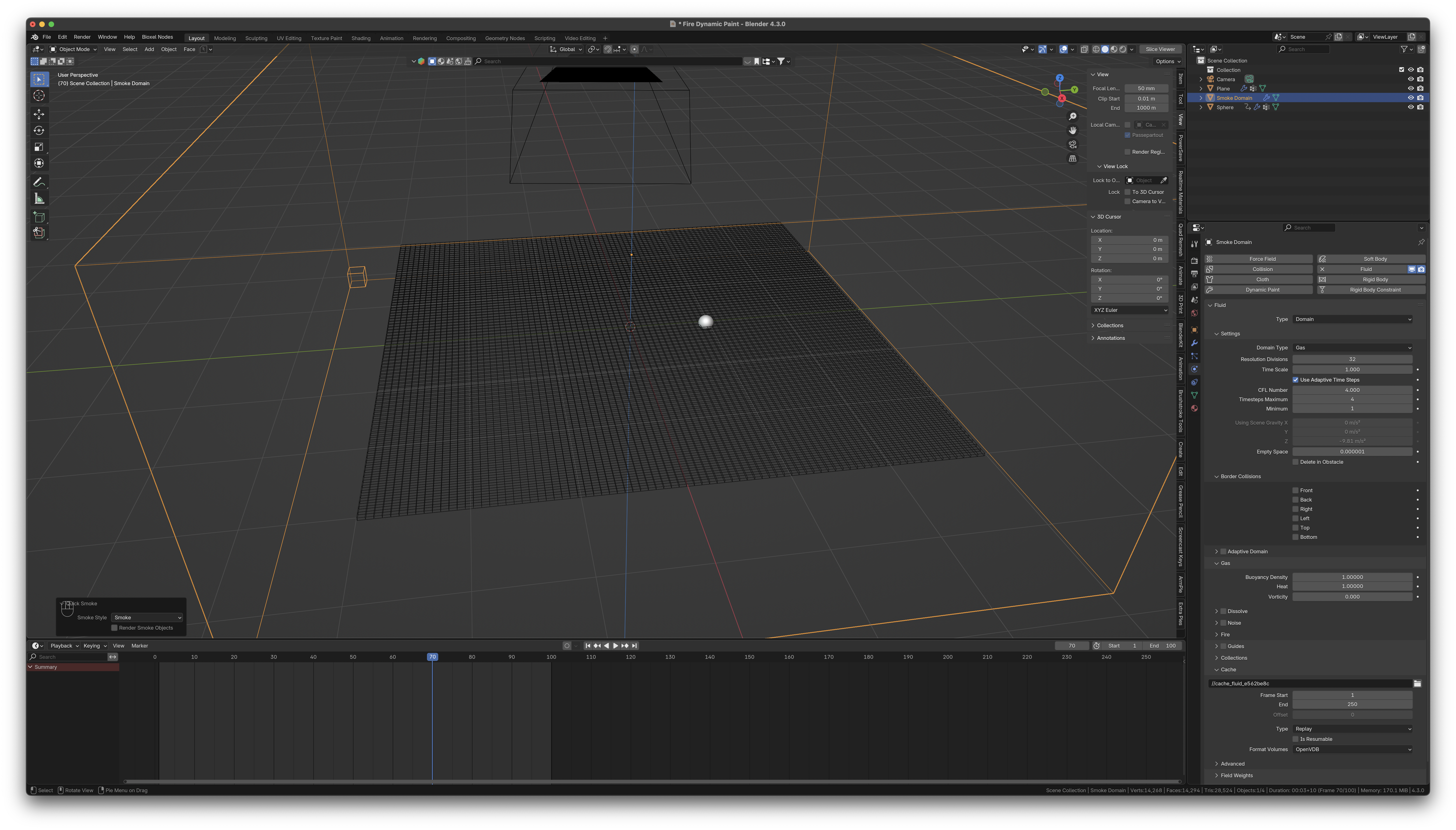Open the Playback menu in timeline
This screenshot has width=1456, height=830.
[64, 646]
